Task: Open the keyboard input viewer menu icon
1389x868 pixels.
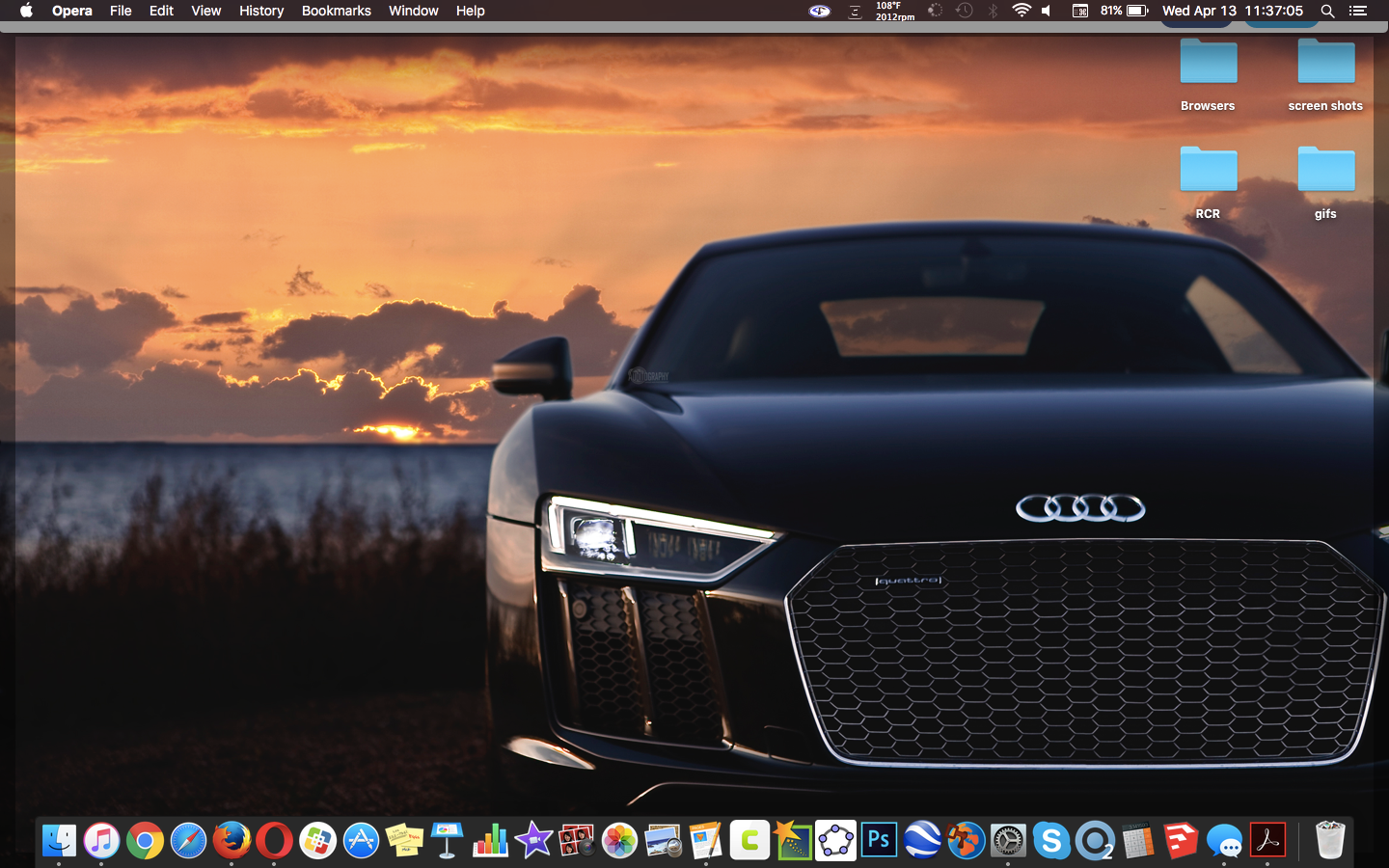Action: pyautogui.click(x=1080, y=11)
